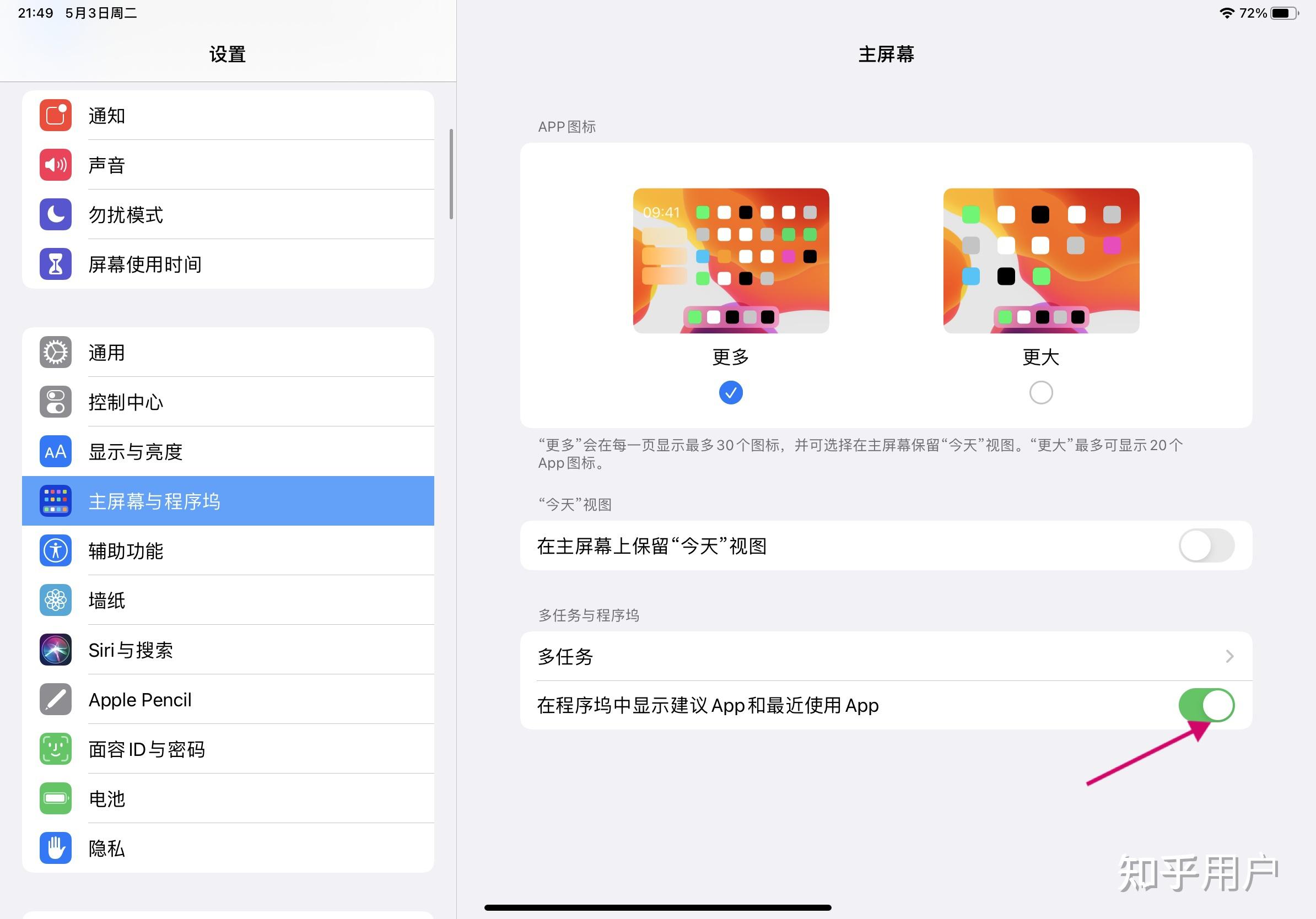1316x919 pixels.
Task: Tap the Sounds (声音) speaker icon
Action: click(56, 165)
